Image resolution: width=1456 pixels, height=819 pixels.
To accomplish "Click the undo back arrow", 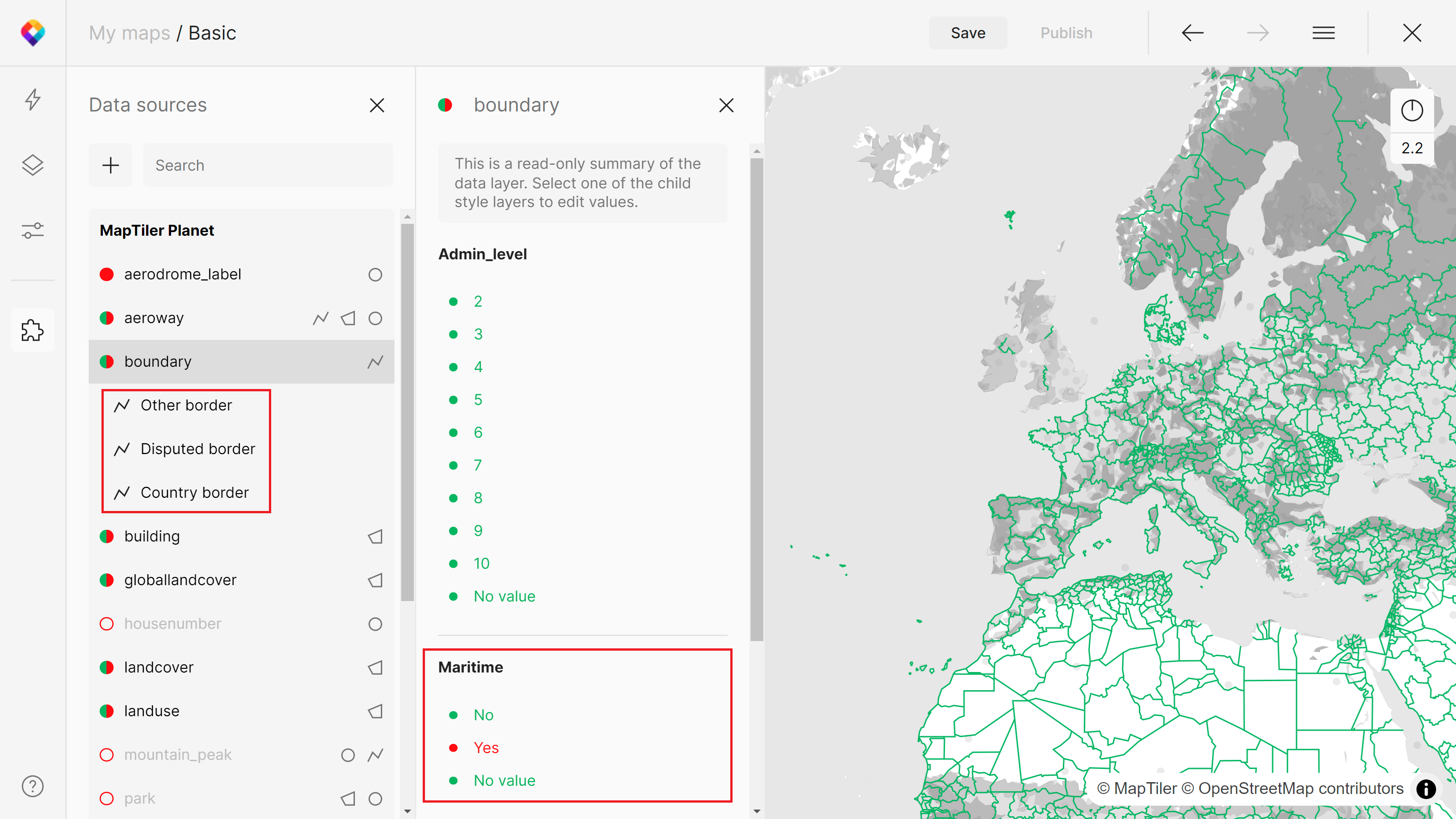I will (1193, 33).
